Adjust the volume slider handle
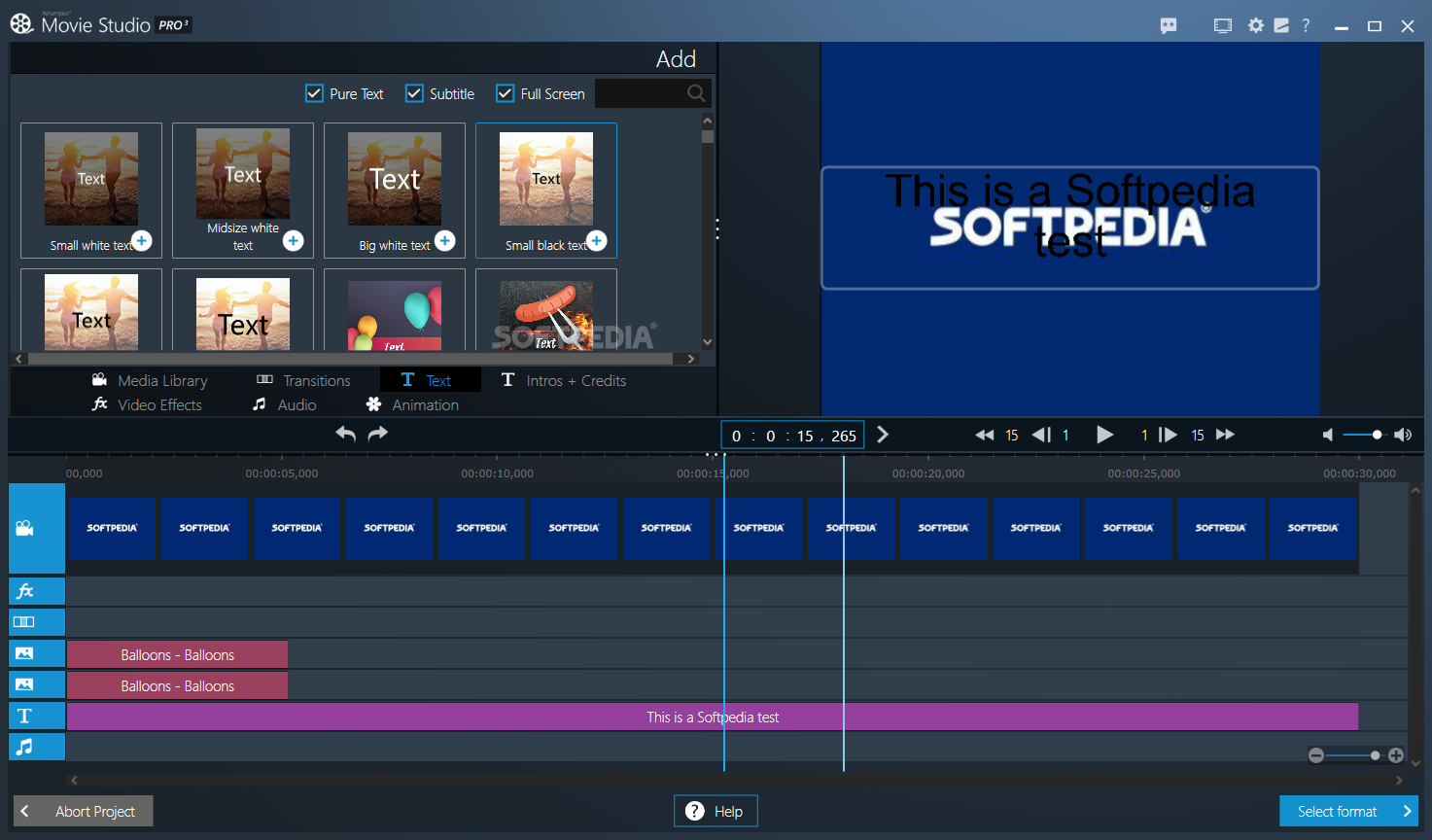 point(1377,435)
